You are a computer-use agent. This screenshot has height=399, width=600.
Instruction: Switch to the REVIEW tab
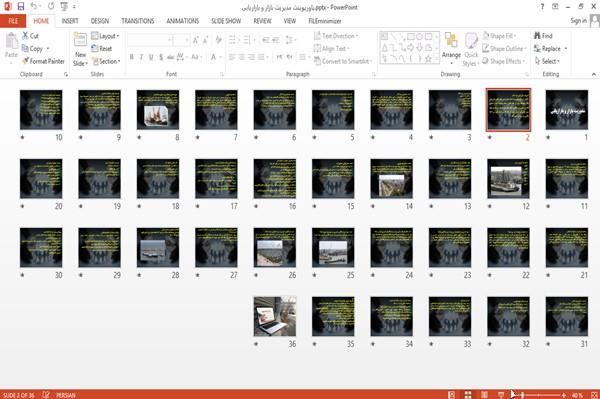coord(262,21)
